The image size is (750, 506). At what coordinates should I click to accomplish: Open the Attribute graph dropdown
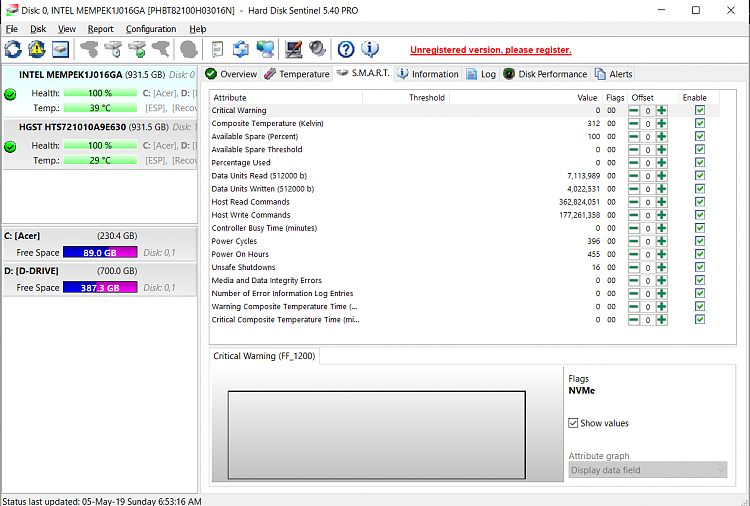point(648,470)
